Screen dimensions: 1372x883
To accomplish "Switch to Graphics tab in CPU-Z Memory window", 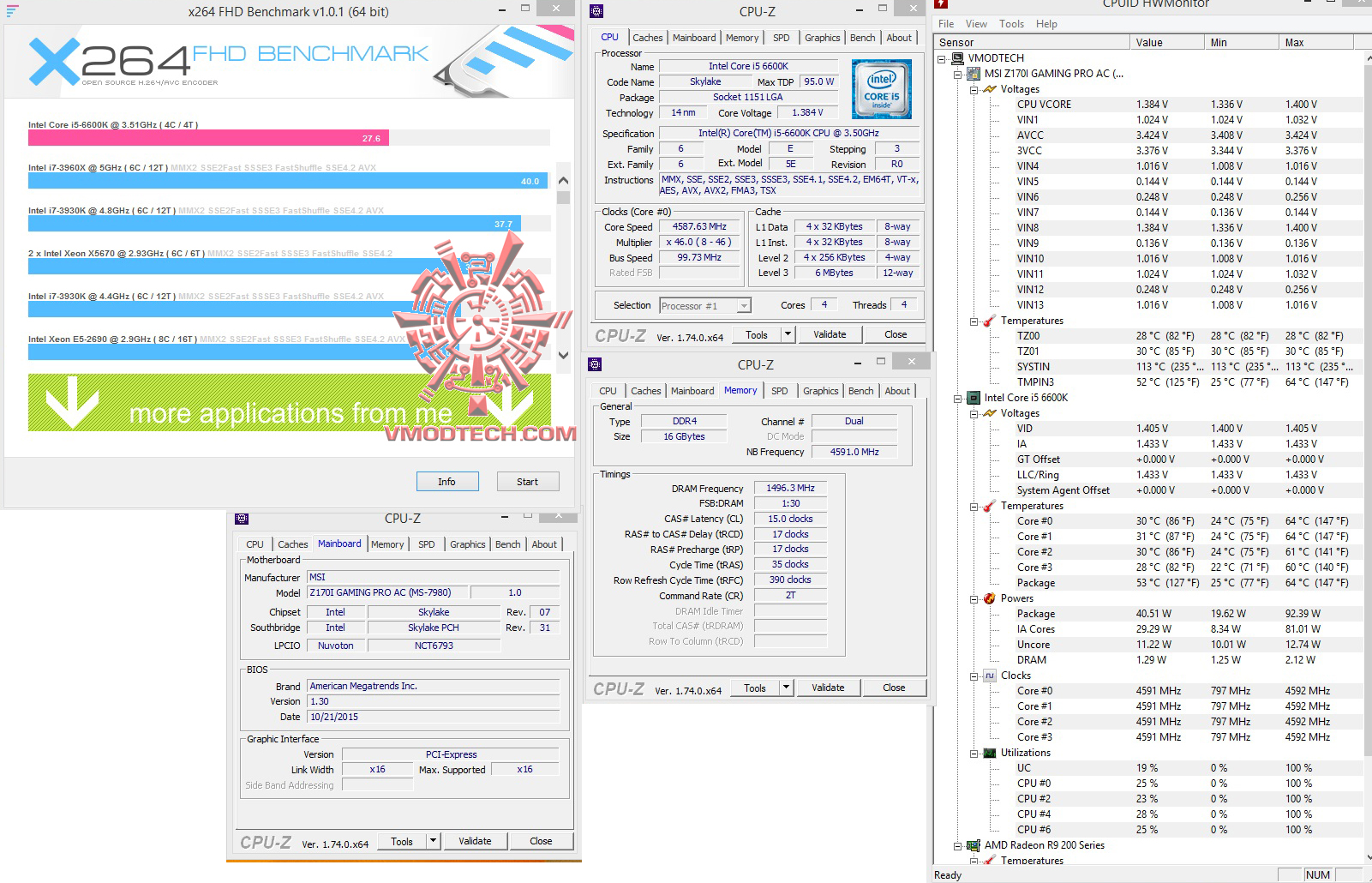I will click(821, 391).
